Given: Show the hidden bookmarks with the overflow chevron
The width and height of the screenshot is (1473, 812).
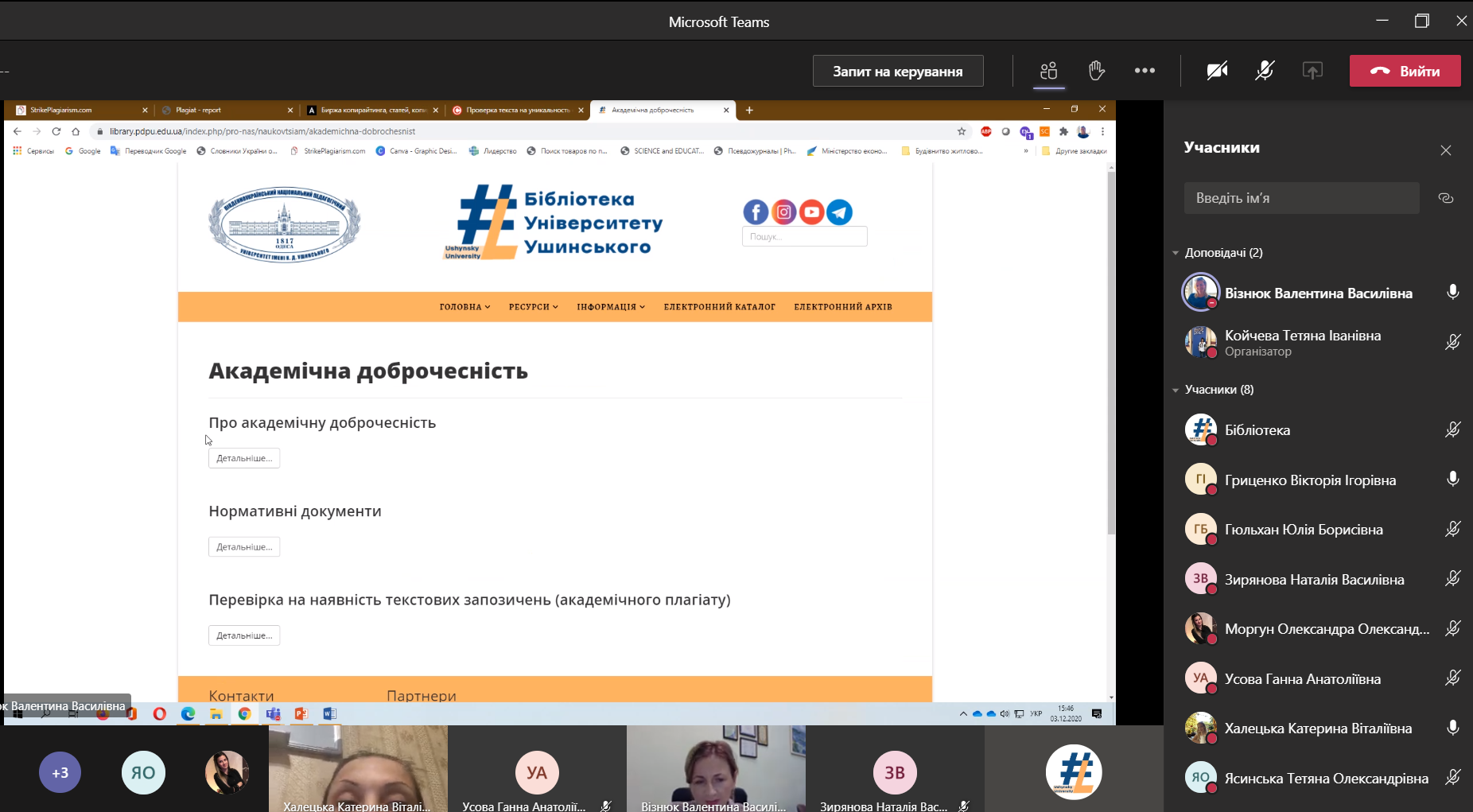Looking at the screenshot, I should tap(1025, 151).
